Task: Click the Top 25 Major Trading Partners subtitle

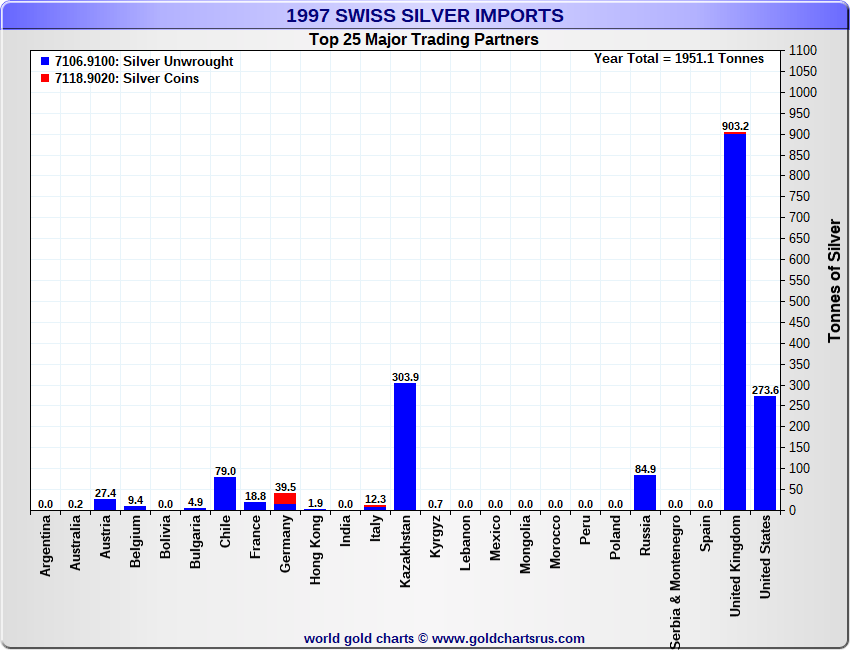Action: coord(424,40)
